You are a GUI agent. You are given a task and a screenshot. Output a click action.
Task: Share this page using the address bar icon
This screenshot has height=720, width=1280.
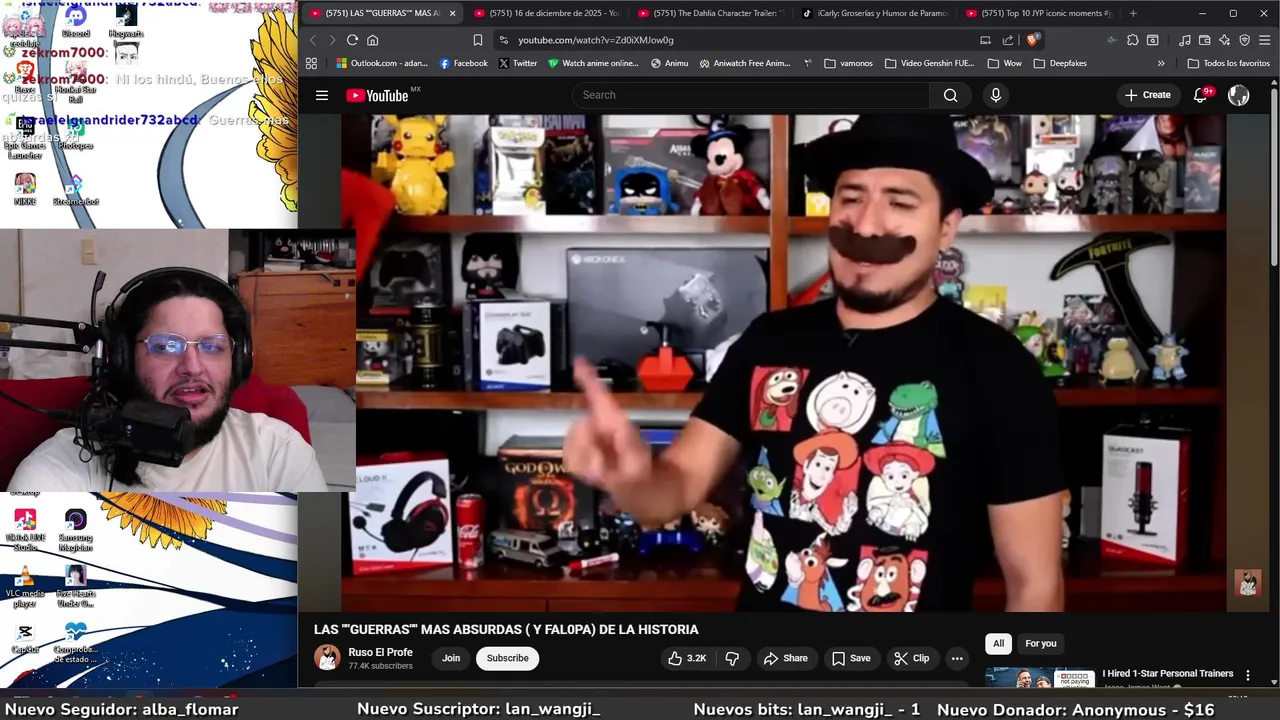pos(1008,40)
